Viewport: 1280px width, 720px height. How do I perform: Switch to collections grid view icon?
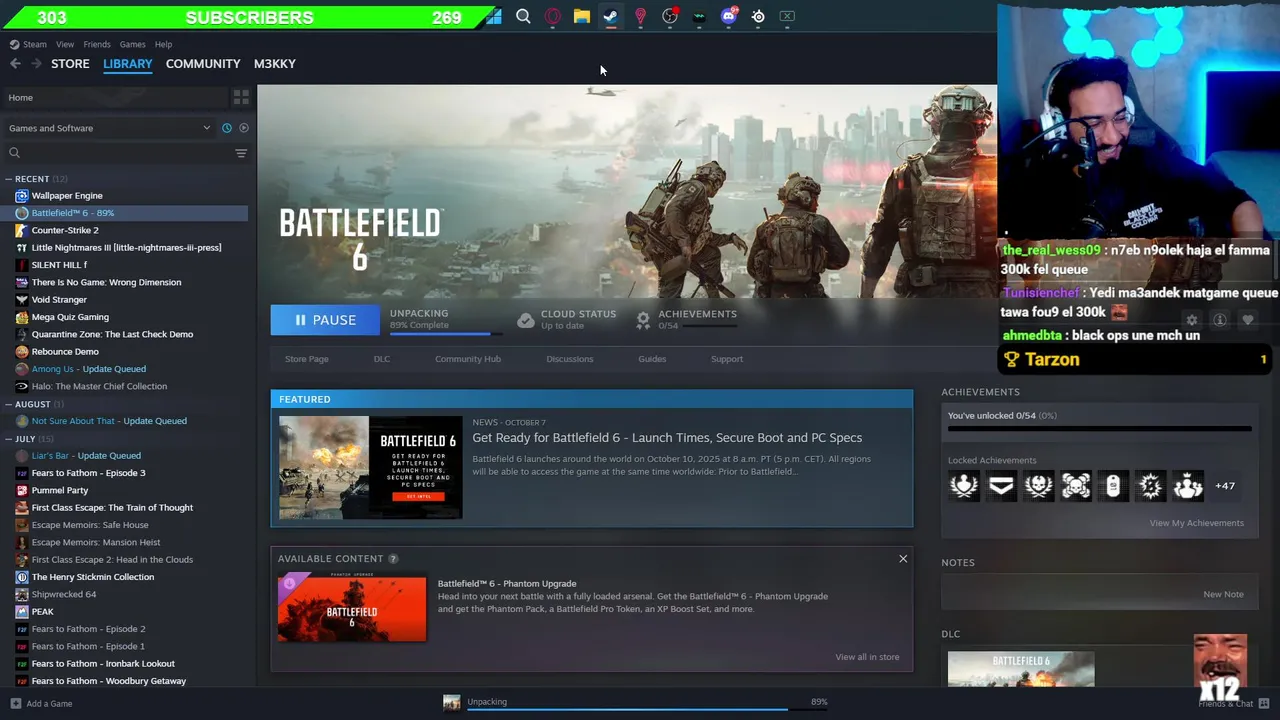tap(241, 97)
